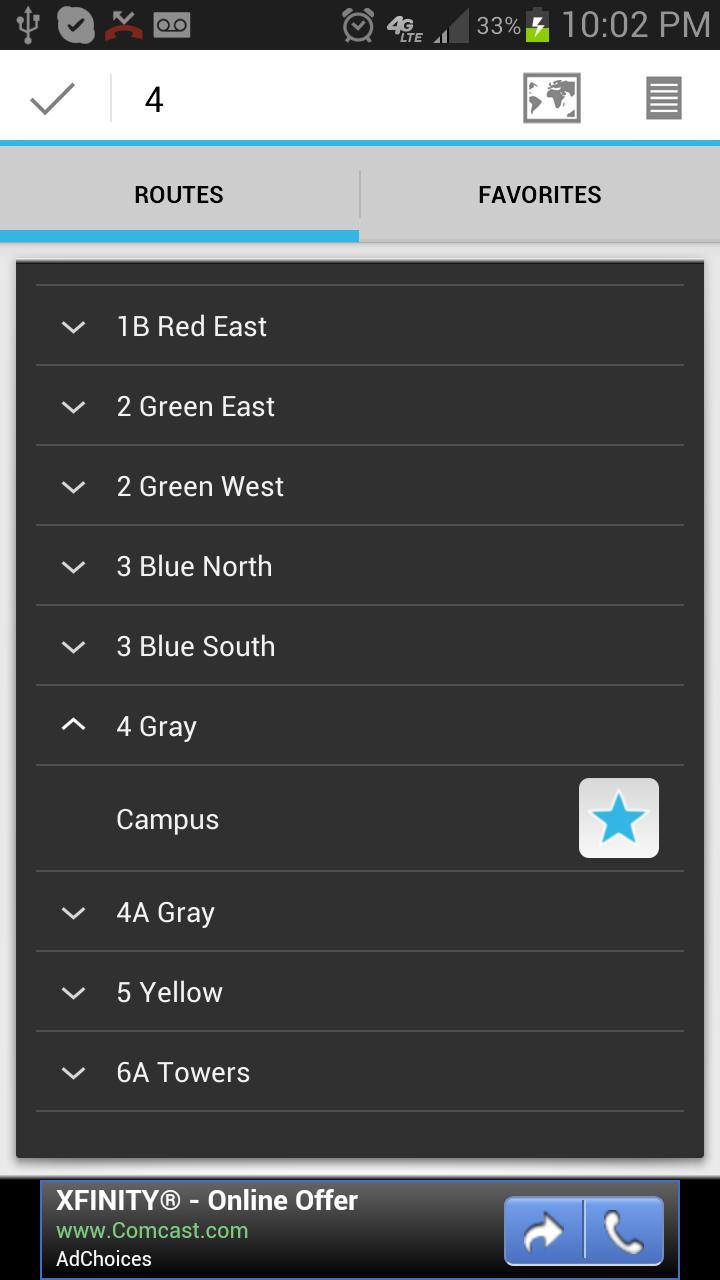The height and width of the screenshot is (1280, 720).
Task: Tap the alarm clock status icon
Action: click(358, 25)
